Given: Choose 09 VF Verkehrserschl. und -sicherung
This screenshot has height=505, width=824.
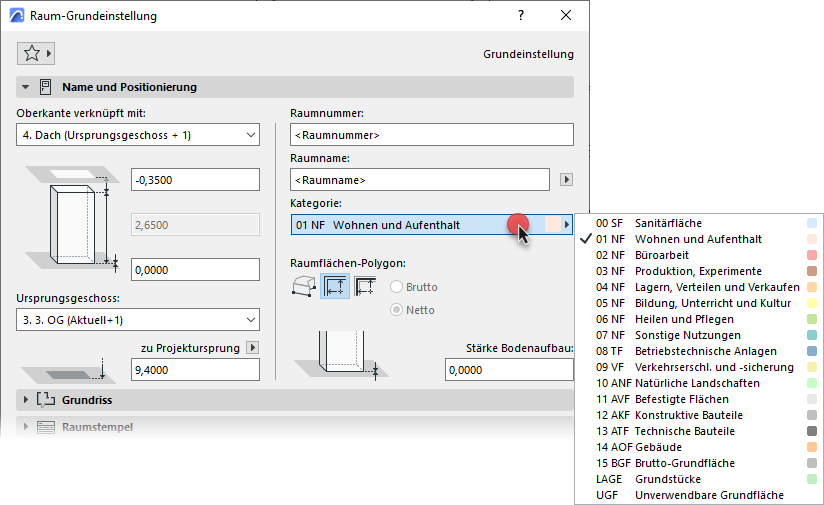Looking at the screenshot, I should 699,367.
